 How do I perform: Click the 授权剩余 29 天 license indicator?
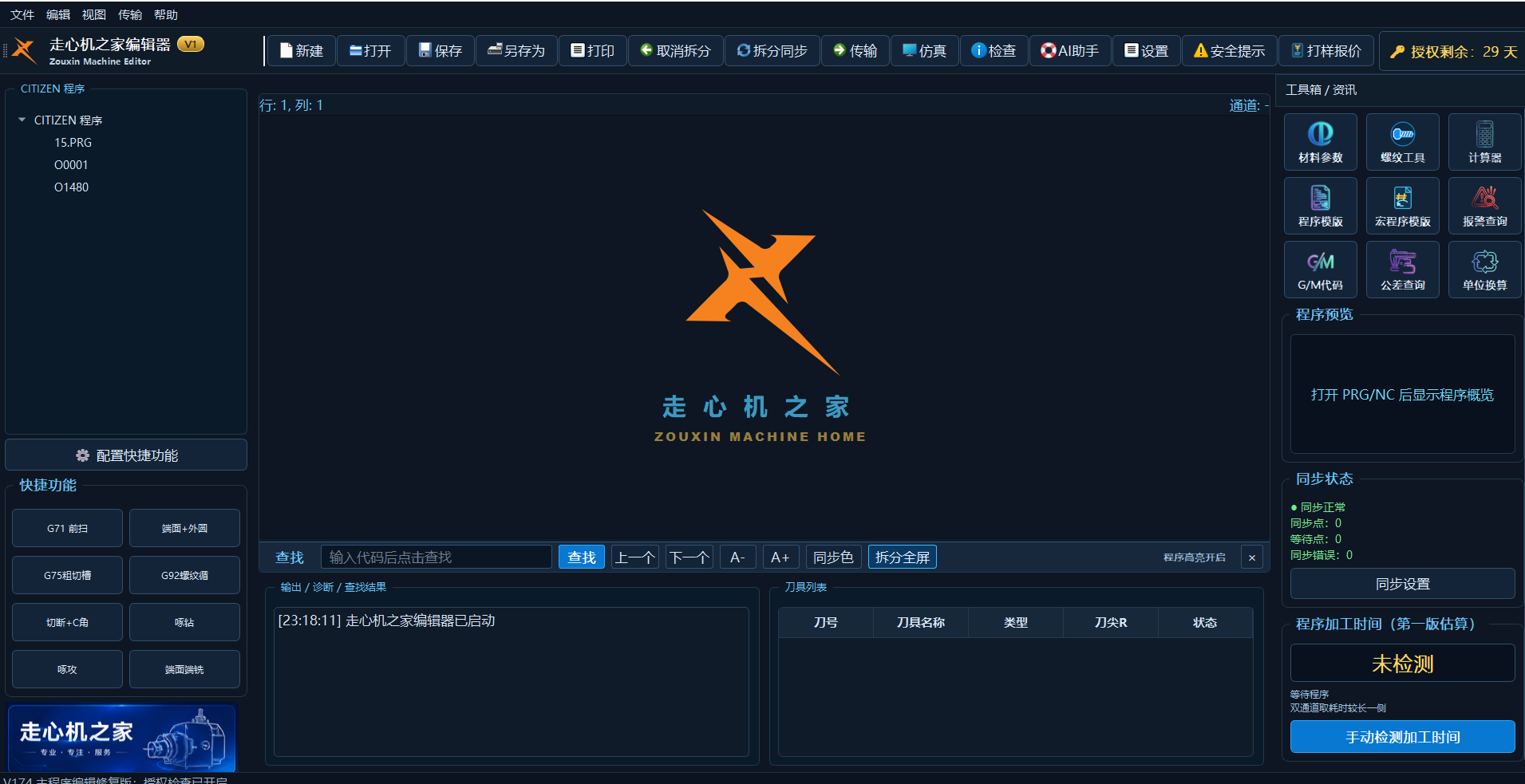coord(1453,52)
